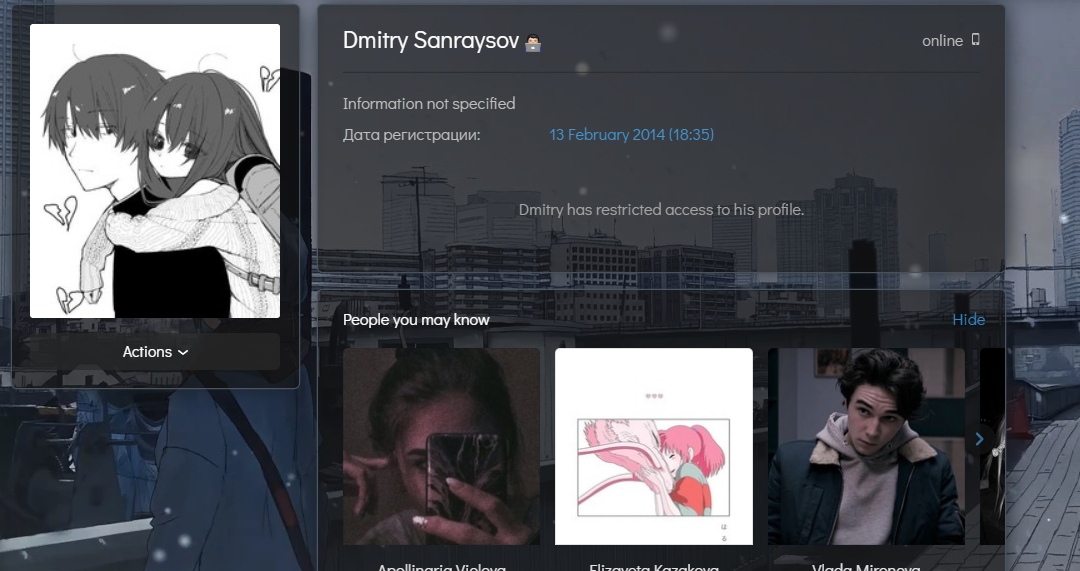Click the Дата регистрации label

(x=411, y=134)
